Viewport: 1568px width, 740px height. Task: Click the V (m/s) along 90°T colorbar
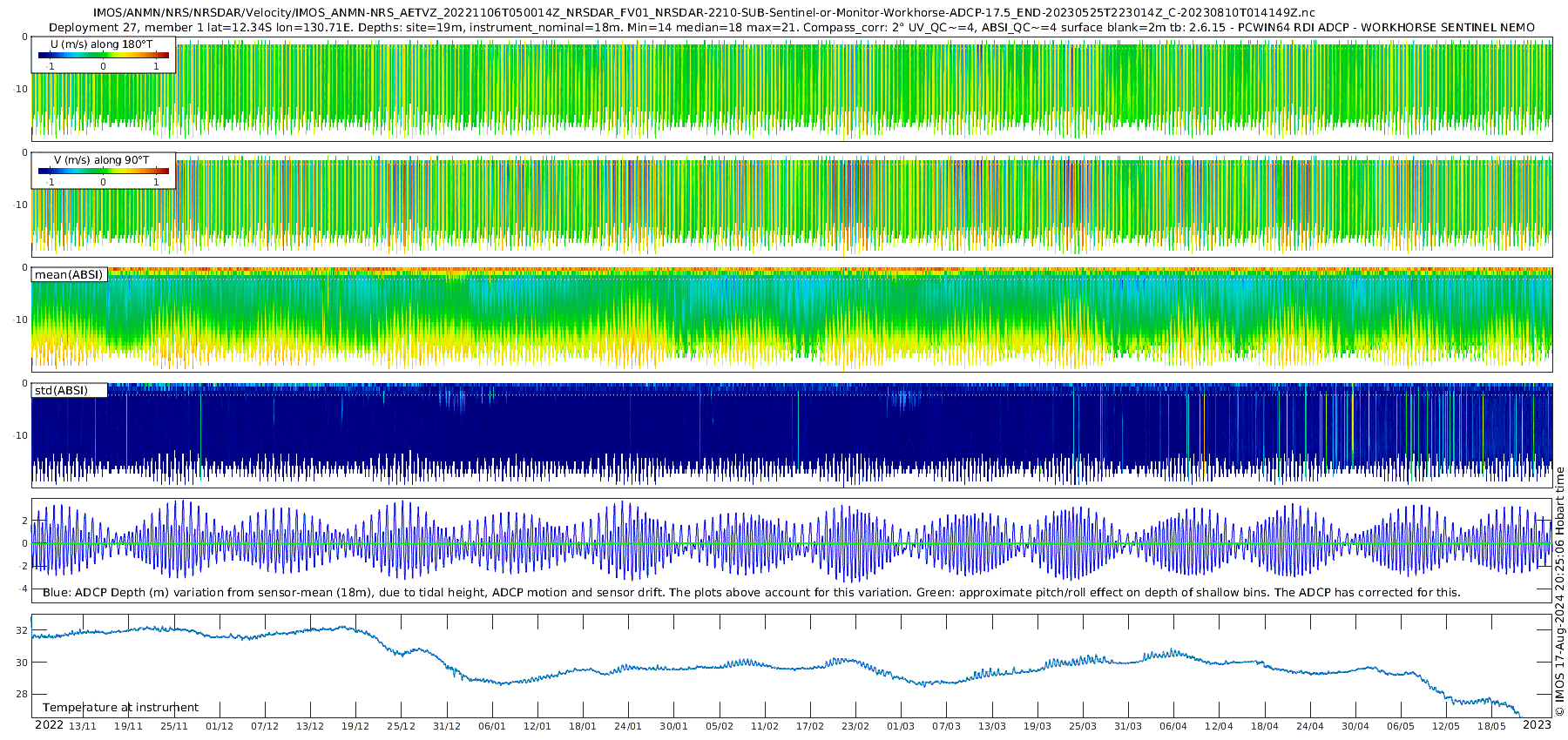[x=103, y=171]
